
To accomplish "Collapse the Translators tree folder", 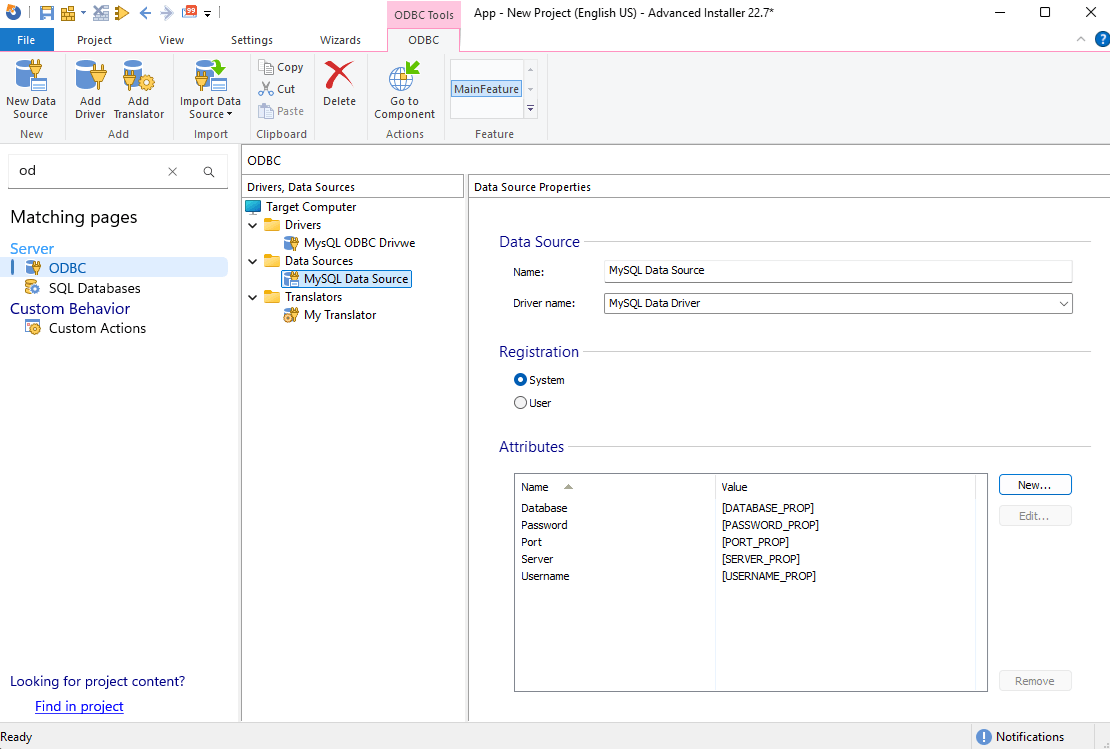I will click(253, 298).
